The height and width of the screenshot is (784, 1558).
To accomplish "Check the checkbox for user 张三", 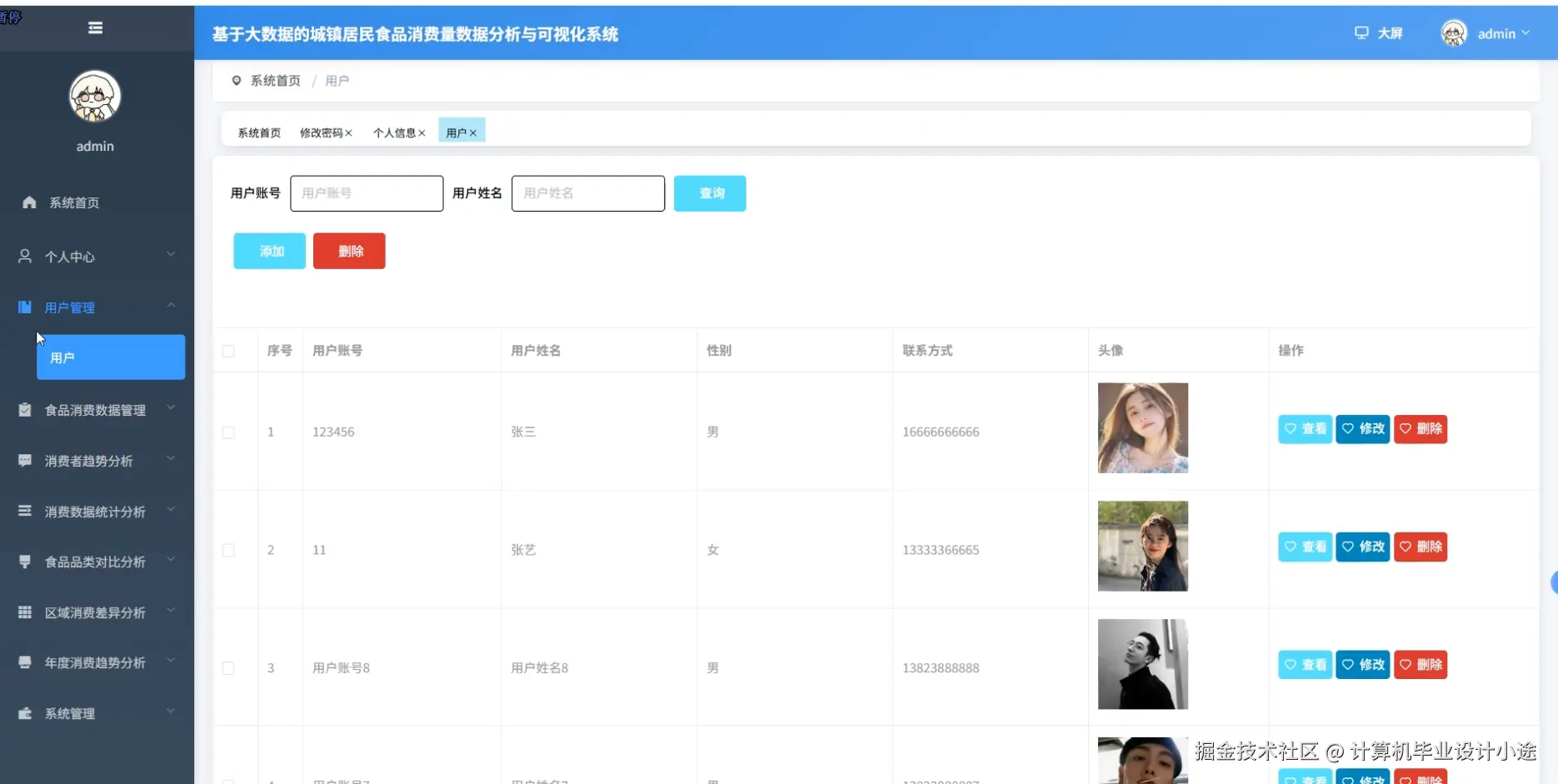I will coord(229,432).
